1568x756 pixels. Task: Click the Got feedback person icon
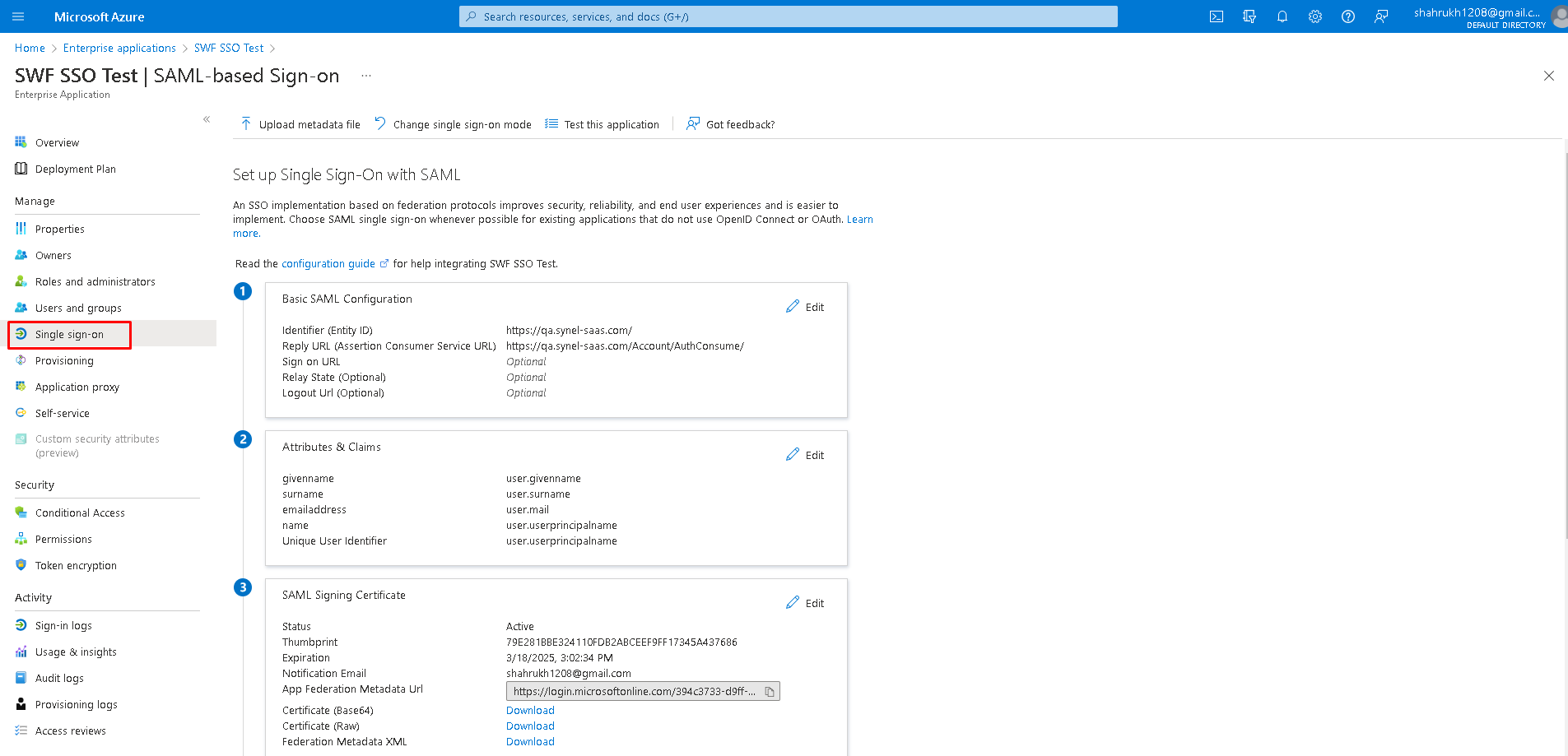(x=693, y=123)
